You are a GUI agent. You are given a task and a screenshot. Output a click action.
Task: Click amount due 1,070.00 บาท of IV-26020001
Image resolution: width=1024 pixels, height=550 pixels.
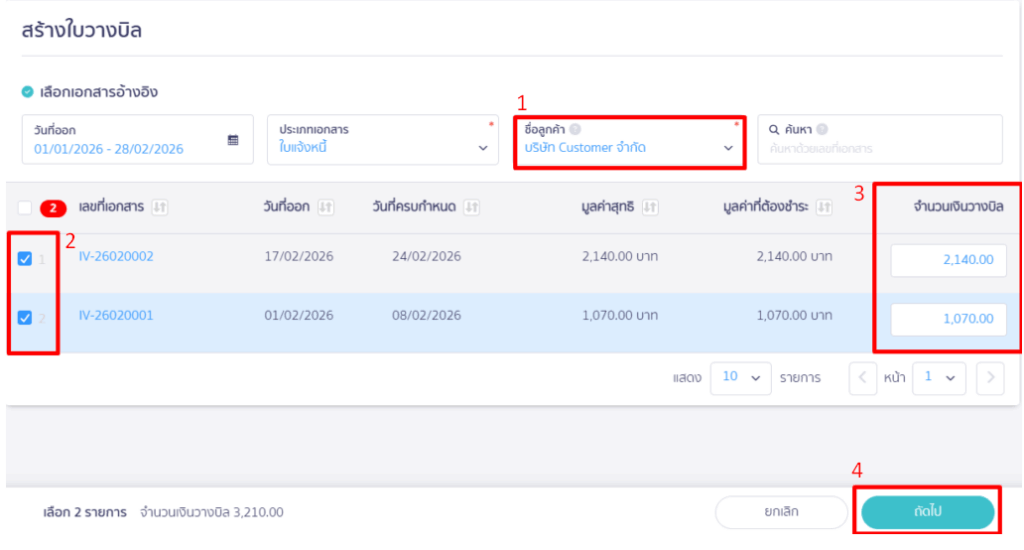point(794,315)
